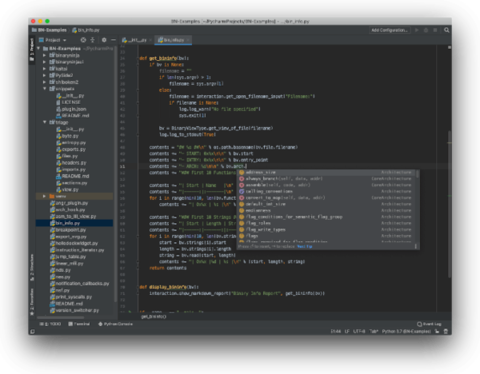The width and height of the screenshot is (480, 374).
Task: Click the Add Configuration button
Action: (390, 30)
